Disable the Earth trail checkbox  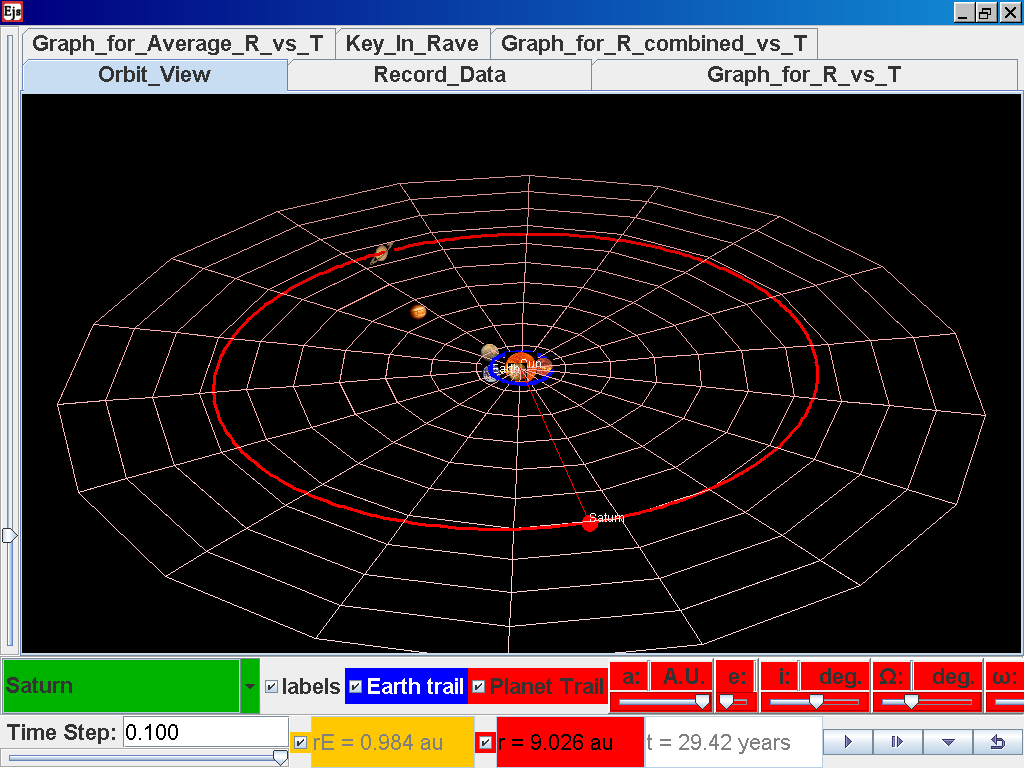pyautogui.click(x=356, y=687)
